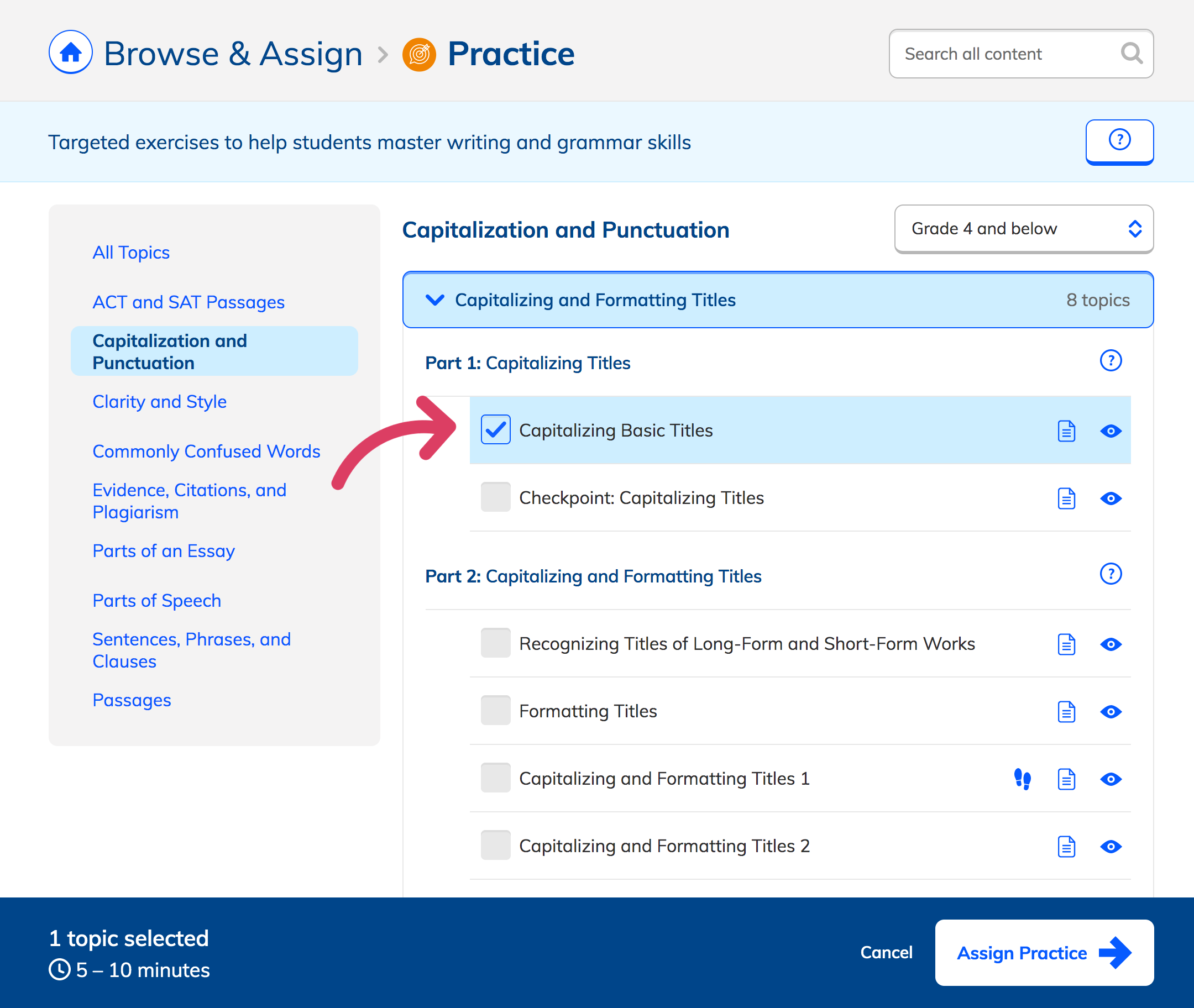Check the Formatting Titles checkbox

[x=495, y=710]
